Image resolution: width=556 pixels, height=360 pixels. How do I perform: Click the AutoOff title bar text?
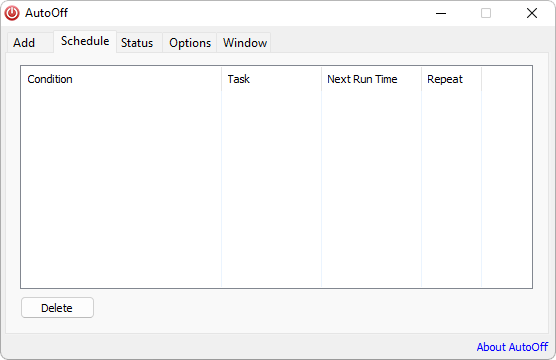tap(46, 13)
